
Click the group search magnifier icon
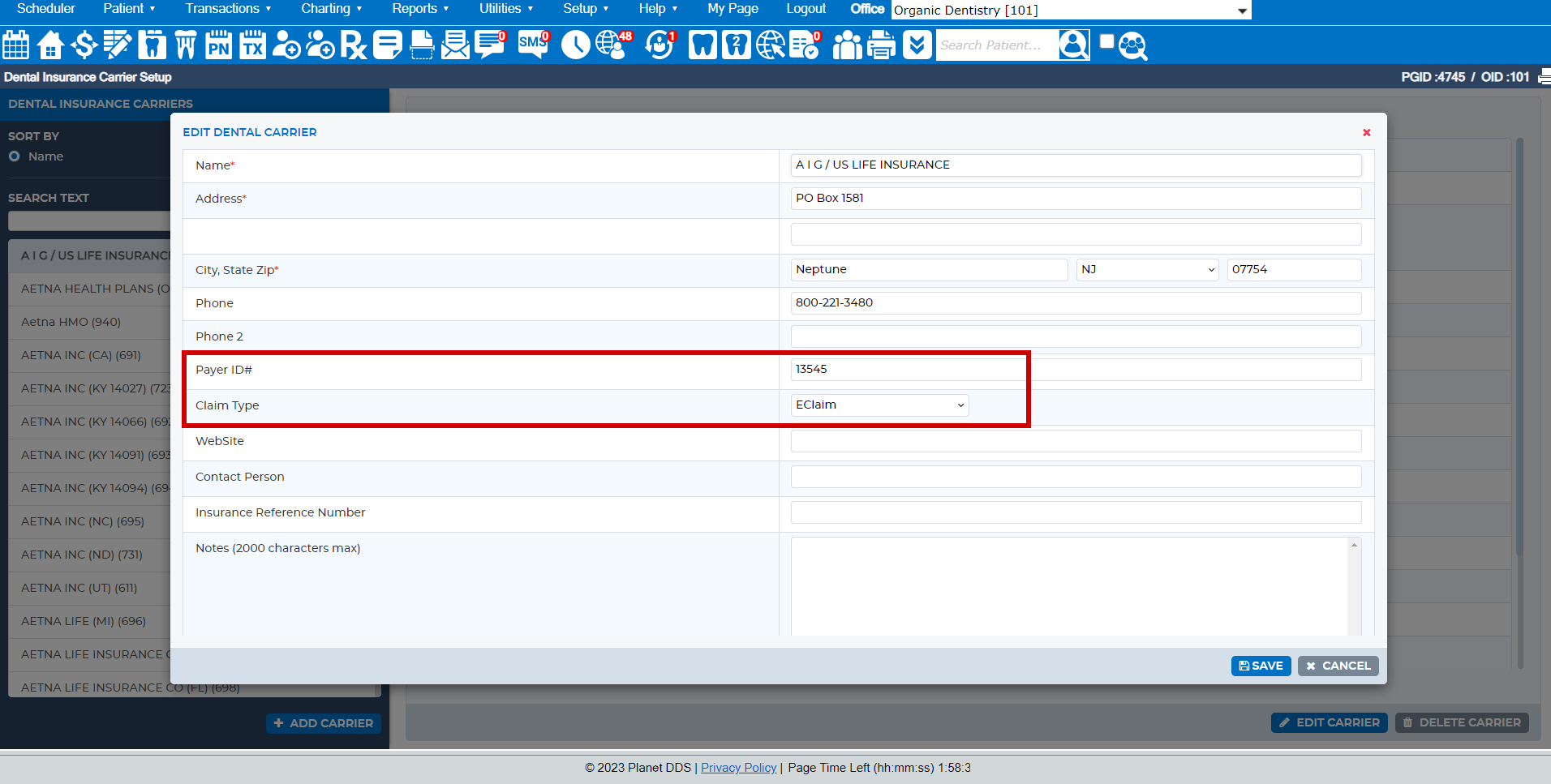coord(1133,46)
